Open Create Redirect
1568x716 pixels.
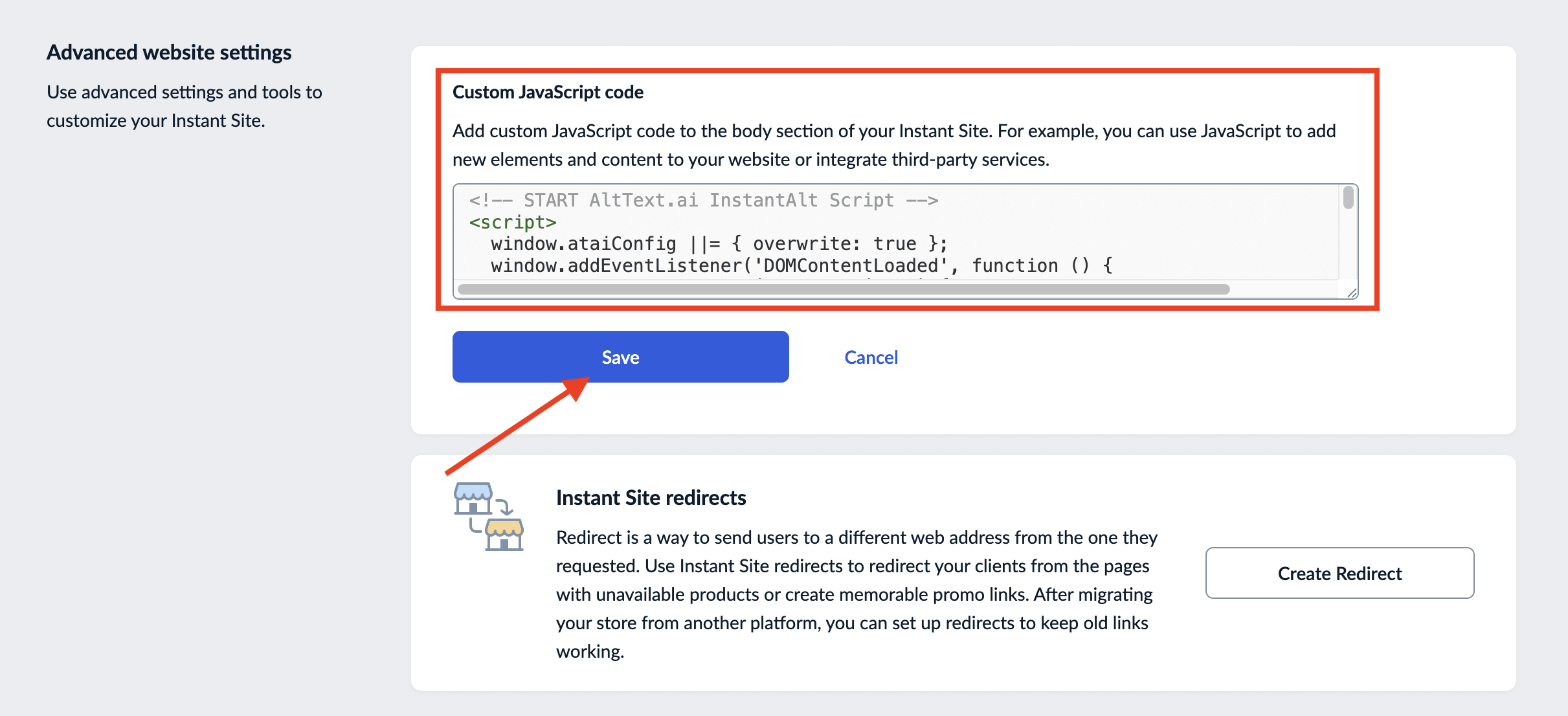pos(1339,573)
